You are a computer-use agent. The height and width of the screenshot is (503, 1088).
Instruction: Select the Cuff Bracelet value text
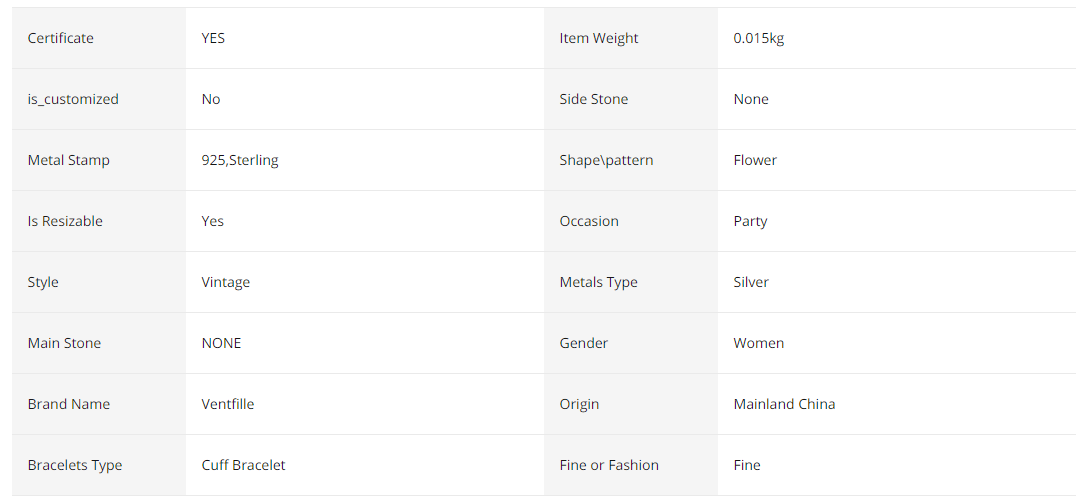[244, 465]
